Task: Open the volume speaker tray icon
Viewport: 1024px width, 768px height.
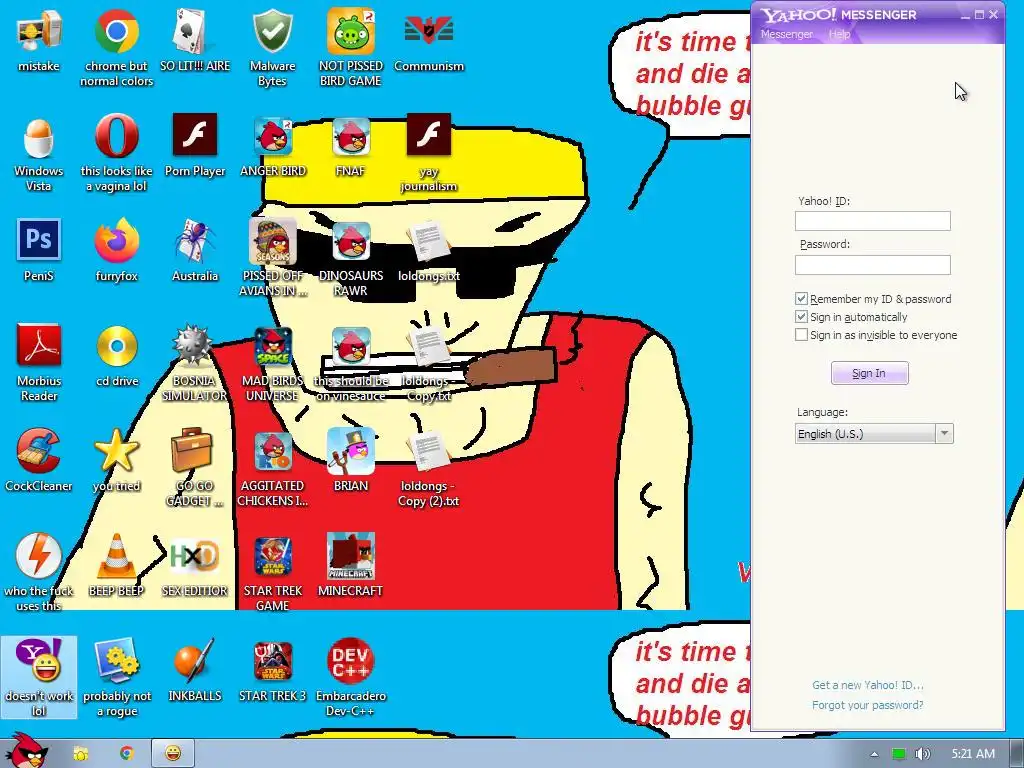Action: (922, 754)
